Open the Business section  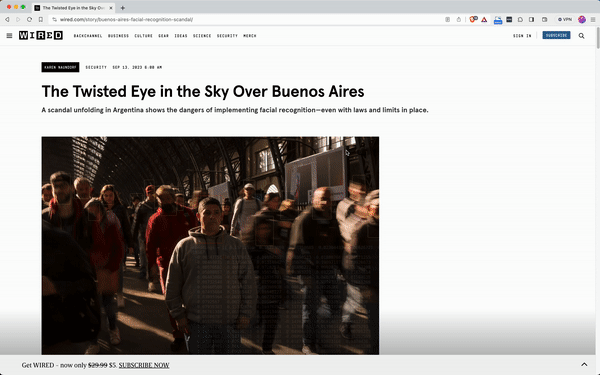click(118, 36)
